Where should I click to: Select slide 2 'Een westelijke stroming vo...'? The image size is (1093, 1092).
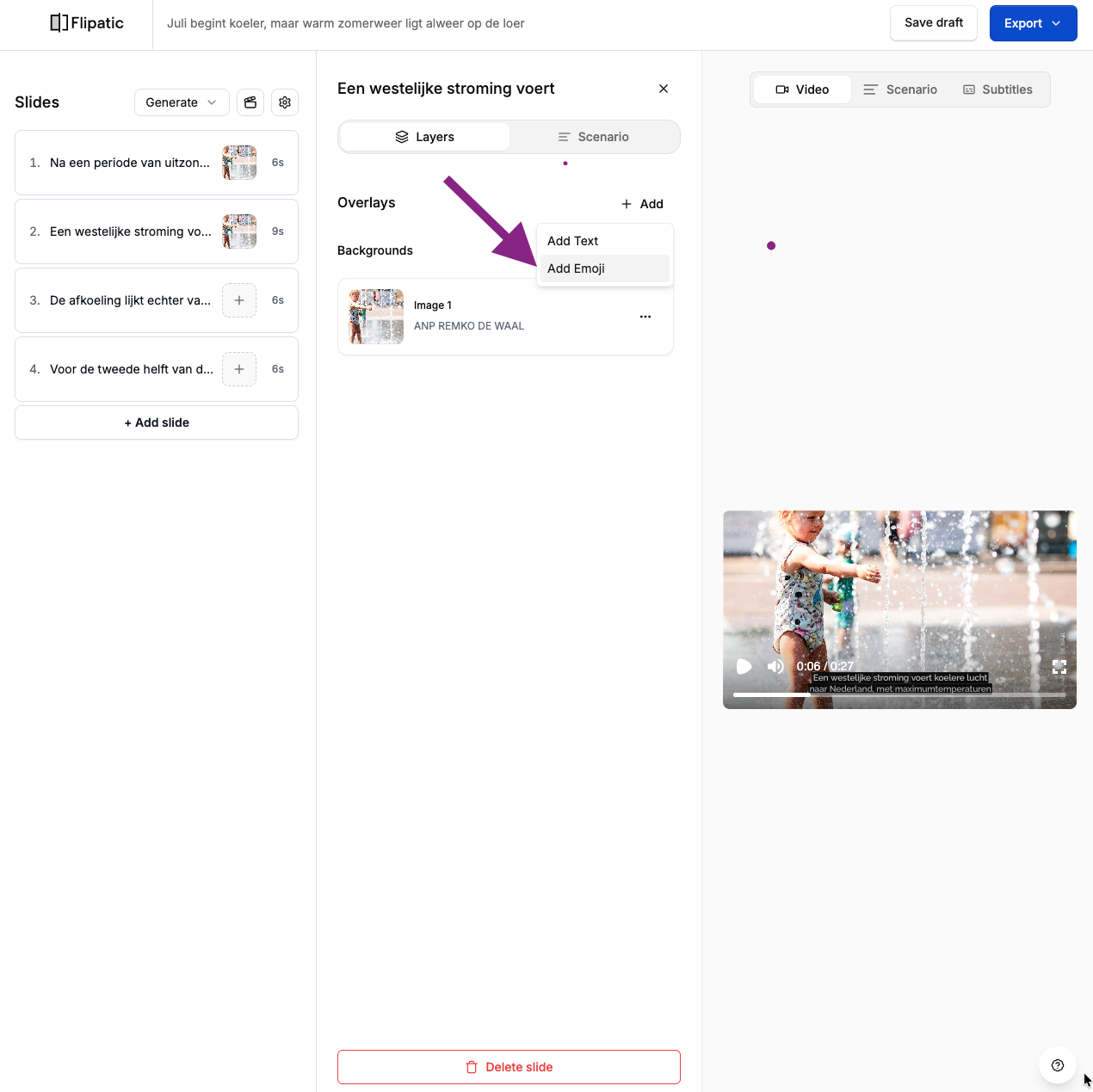(x=157, y=231)
